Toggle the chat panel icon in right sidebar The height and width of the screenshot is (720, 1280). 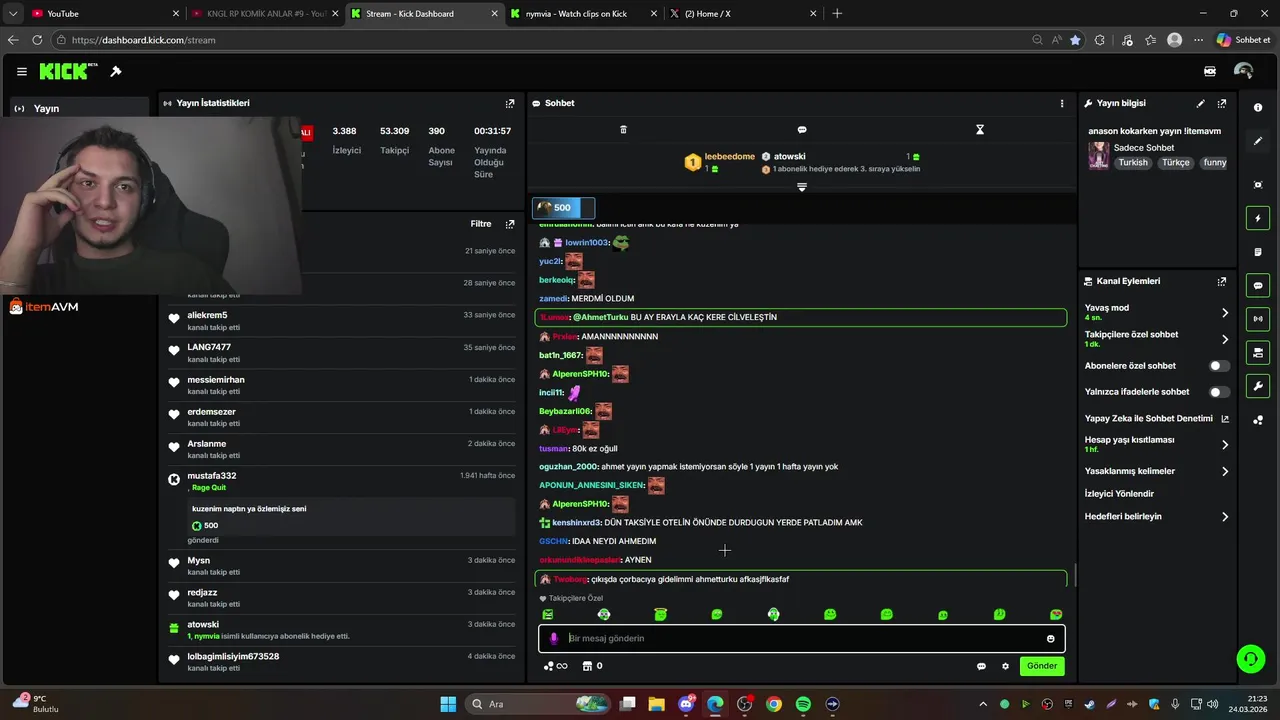point(1258,286)
